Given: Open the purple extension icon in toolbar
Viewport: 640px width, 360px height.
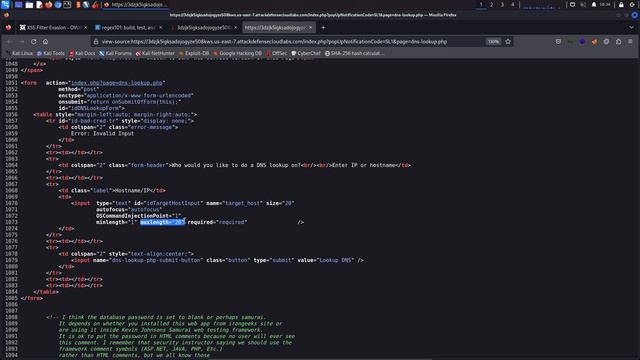Looking at the screenshot, I should (582, 41).
